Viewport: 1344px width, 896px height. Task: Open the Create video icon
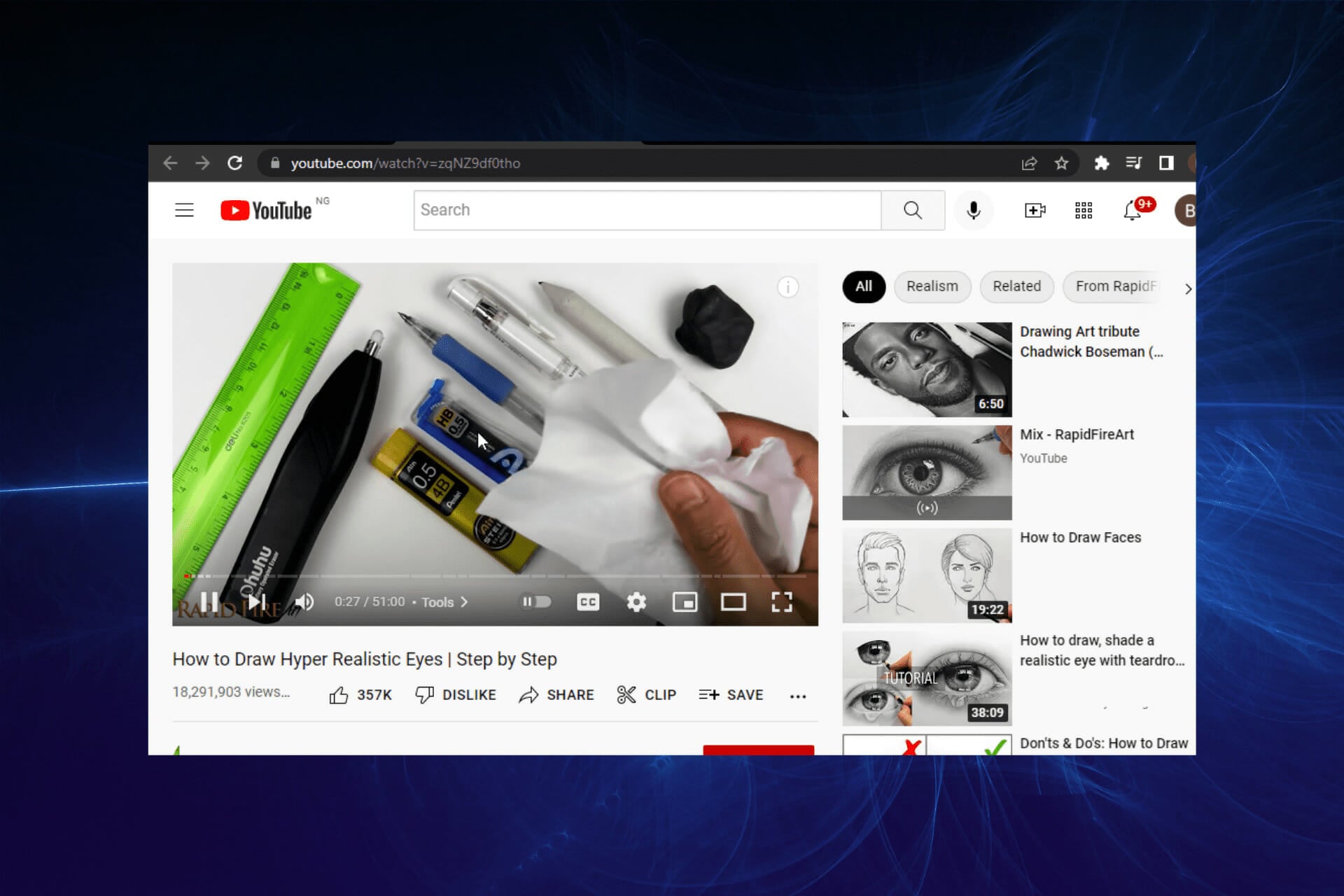[x=1035, y=210]
